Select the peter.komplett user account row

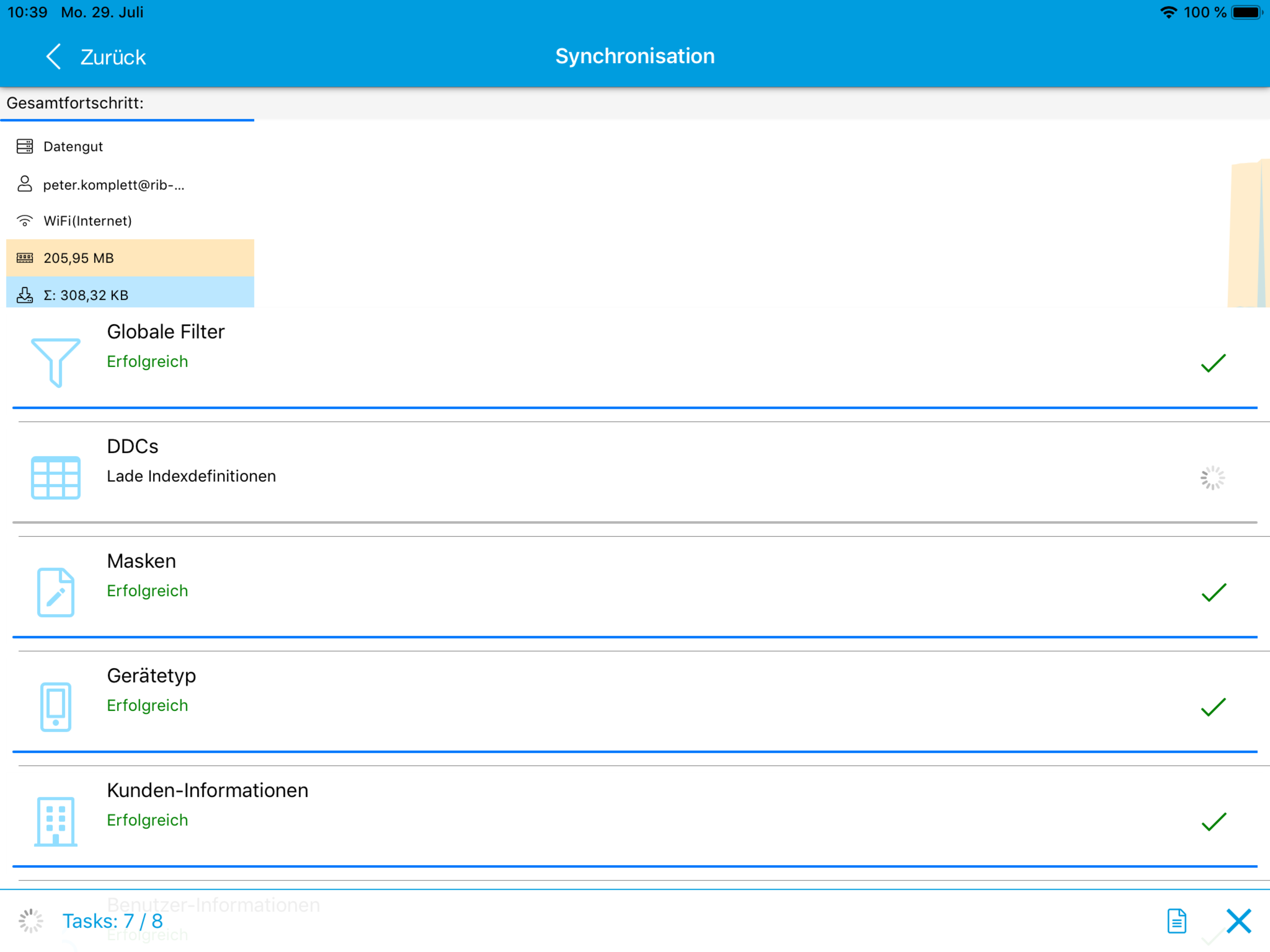[x=114, y=185]
